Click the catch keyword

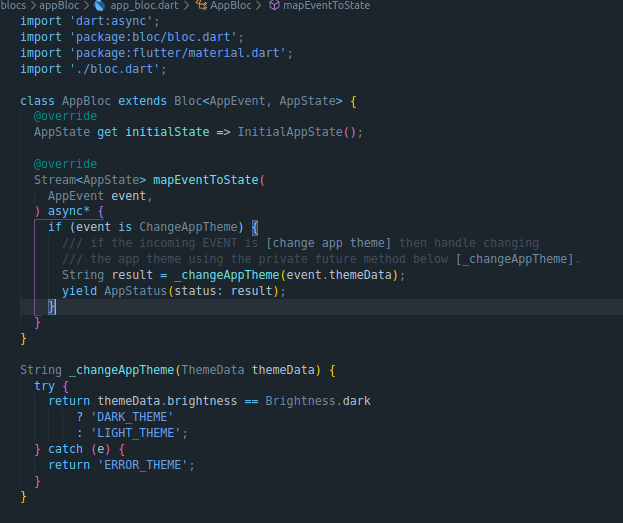[65, 449]
